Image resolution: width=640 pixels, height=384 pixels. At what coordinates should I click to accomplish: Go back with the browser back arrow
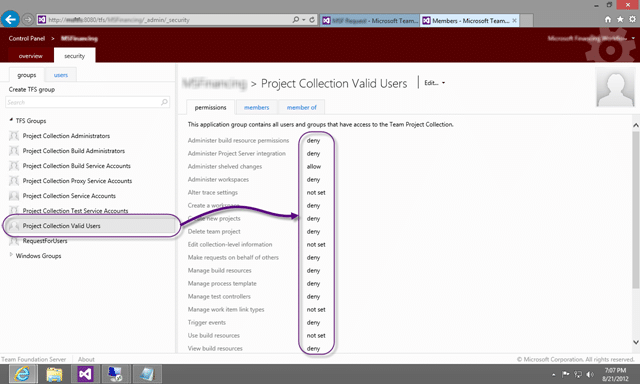(10, 19)
